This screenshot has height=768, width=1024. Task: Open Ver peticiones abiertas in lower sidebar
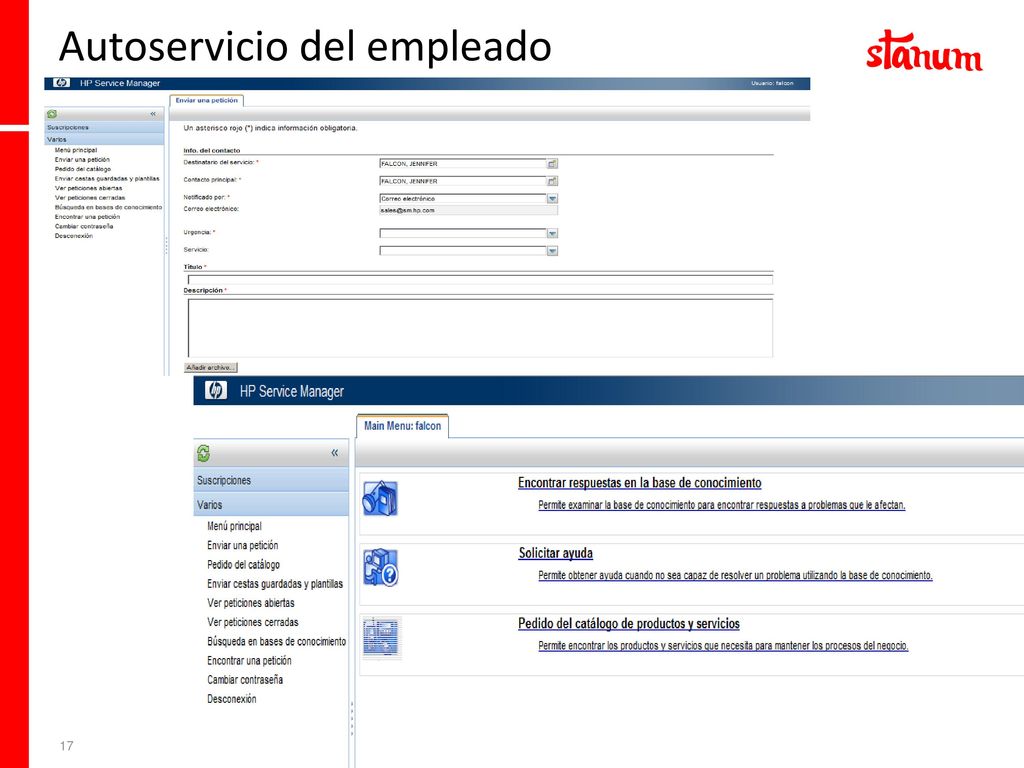[x=251, y=603]
